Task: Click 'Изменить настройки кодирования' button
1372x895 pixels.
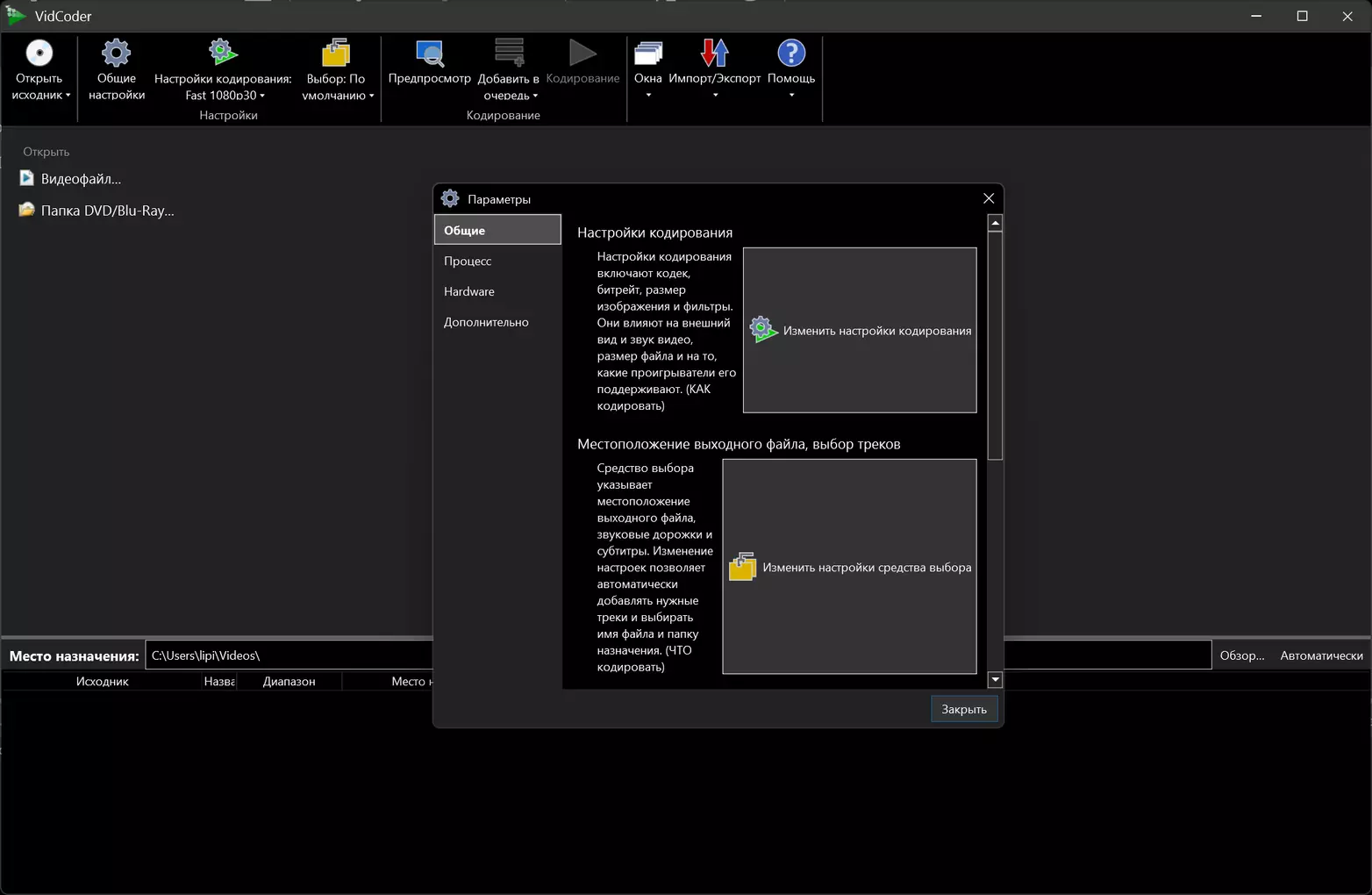Action: point(860,330)
